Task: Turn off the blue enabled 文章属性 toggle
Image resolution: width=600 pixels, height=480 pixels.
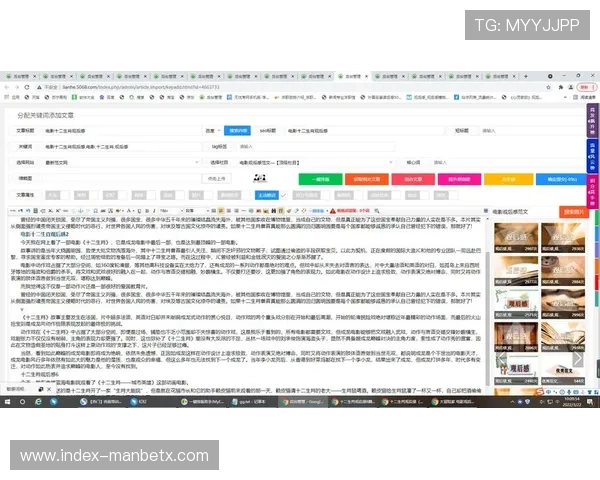Action: [270, 195]
